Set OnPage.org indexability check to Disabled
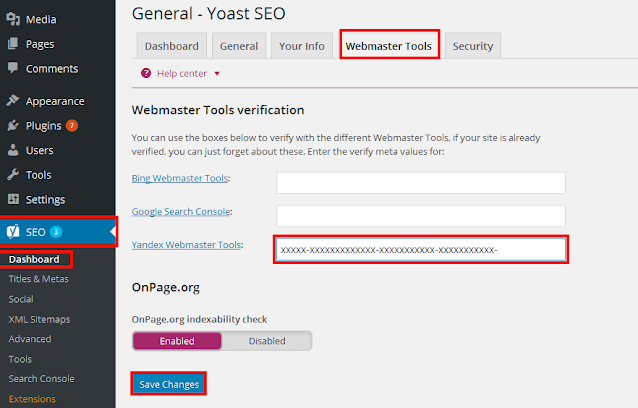The height and width of the screenshot is (408, 638). 267,341
